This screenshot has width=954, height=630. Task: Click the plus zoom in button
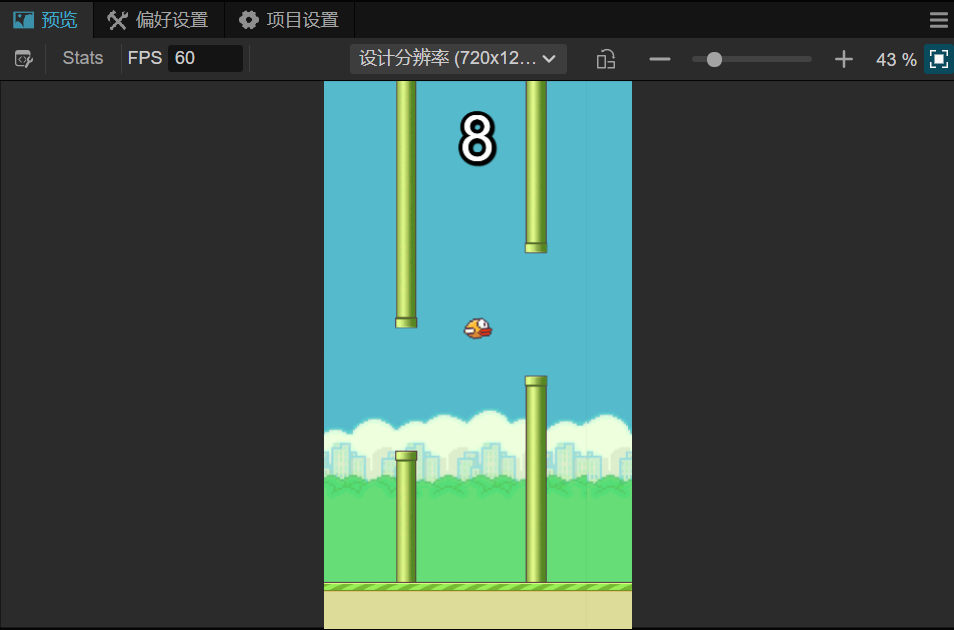click(843, 59)
